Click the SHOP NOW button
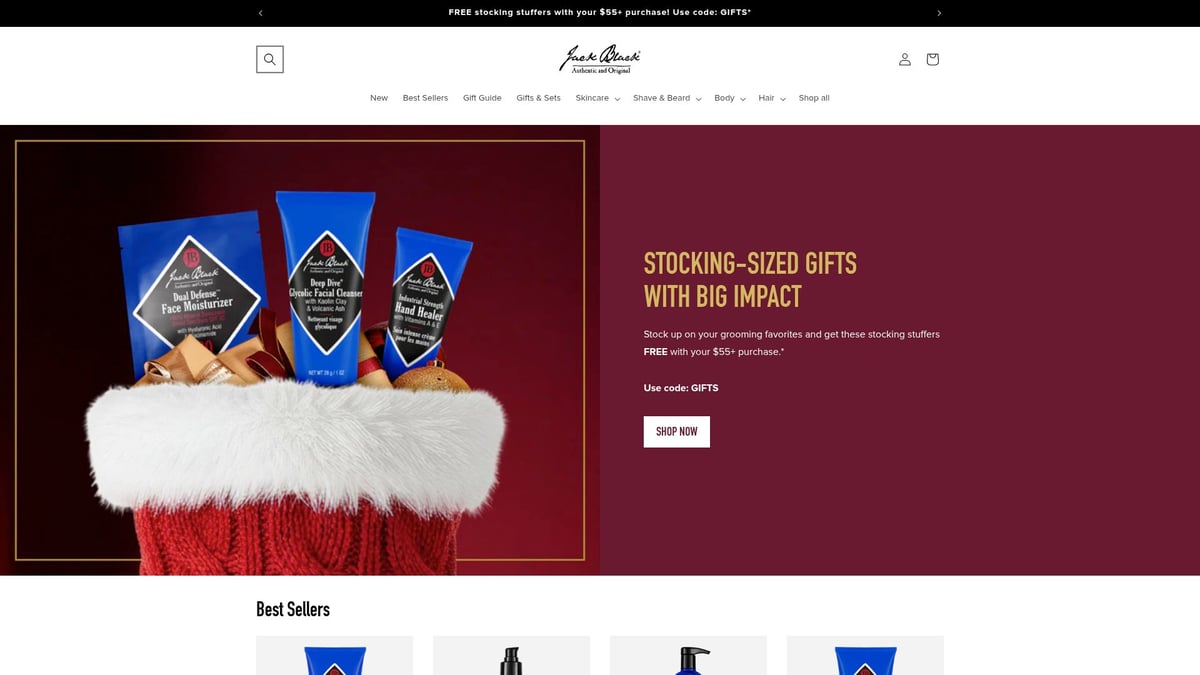The height and width of the screenshot is (675, 1200). pos(677,432)
